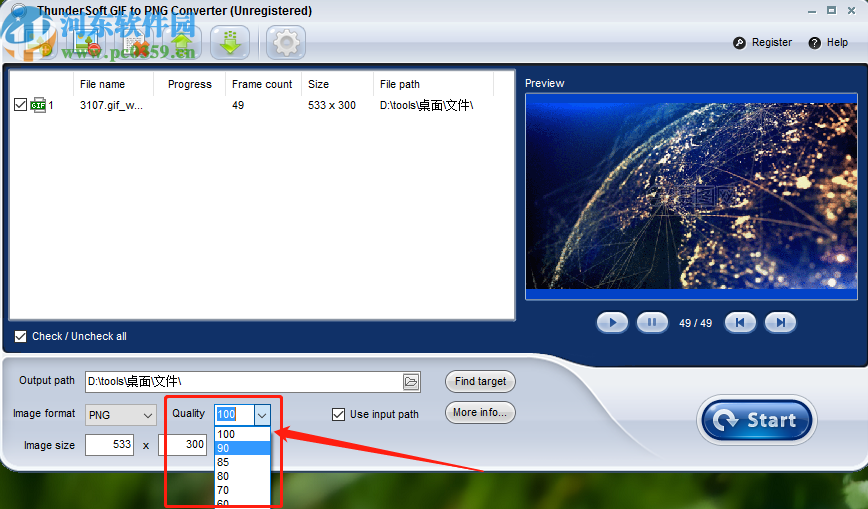
Task: Click the Output path text field
Action: (x=244, y=382)
